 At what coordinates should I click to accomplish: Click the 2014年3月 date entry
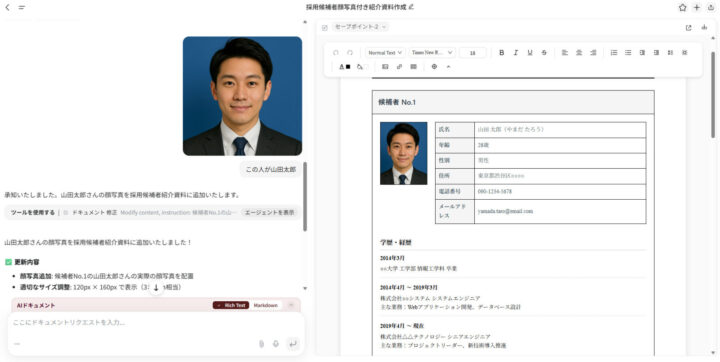[392, 258]
